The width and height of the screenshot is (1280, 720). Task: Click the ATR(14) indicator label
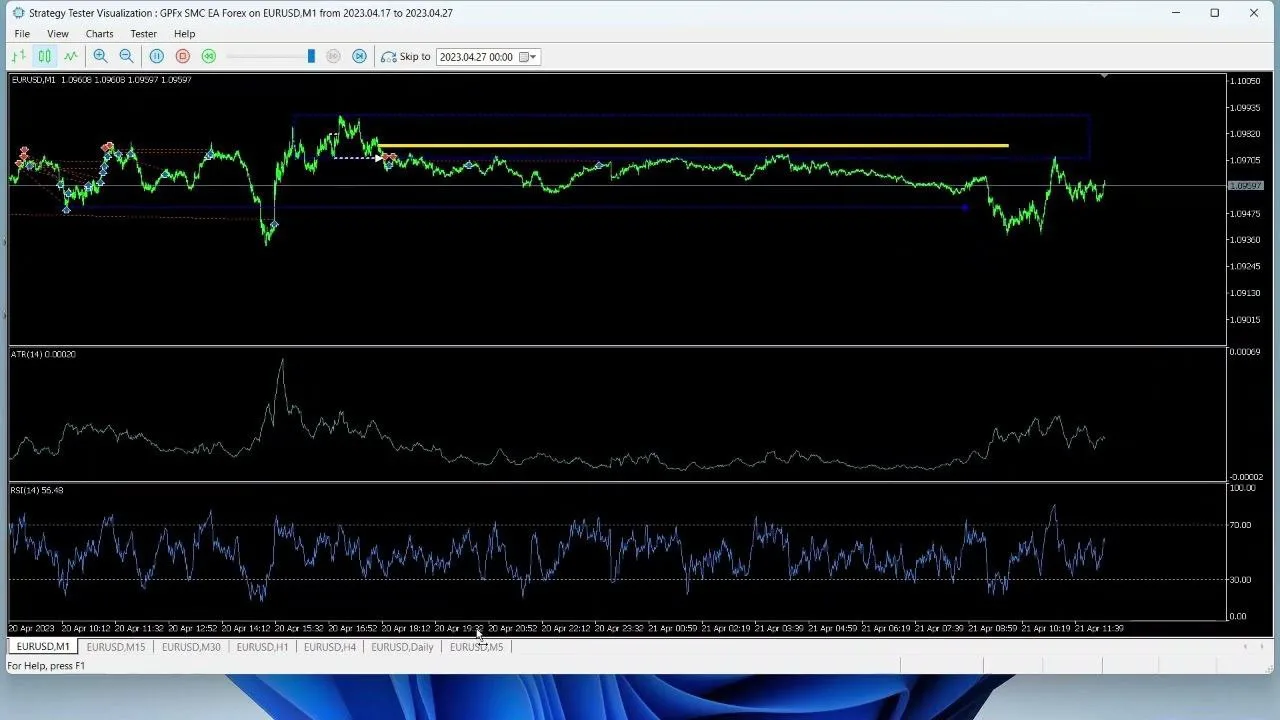(43, 354)
